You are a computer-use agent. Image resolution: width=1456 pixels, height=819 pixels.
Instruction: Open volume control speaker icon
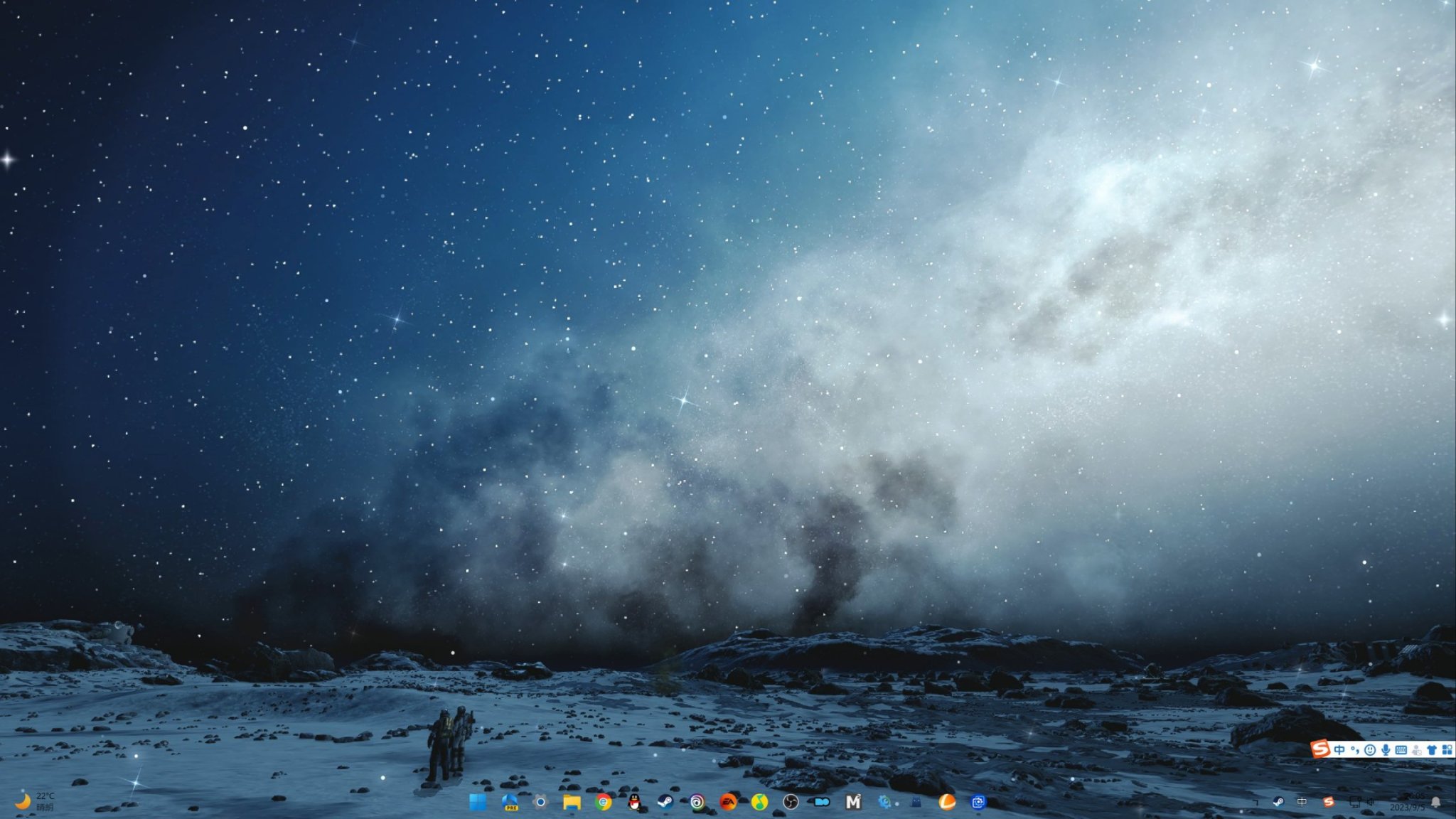(x=1371, y=802)
